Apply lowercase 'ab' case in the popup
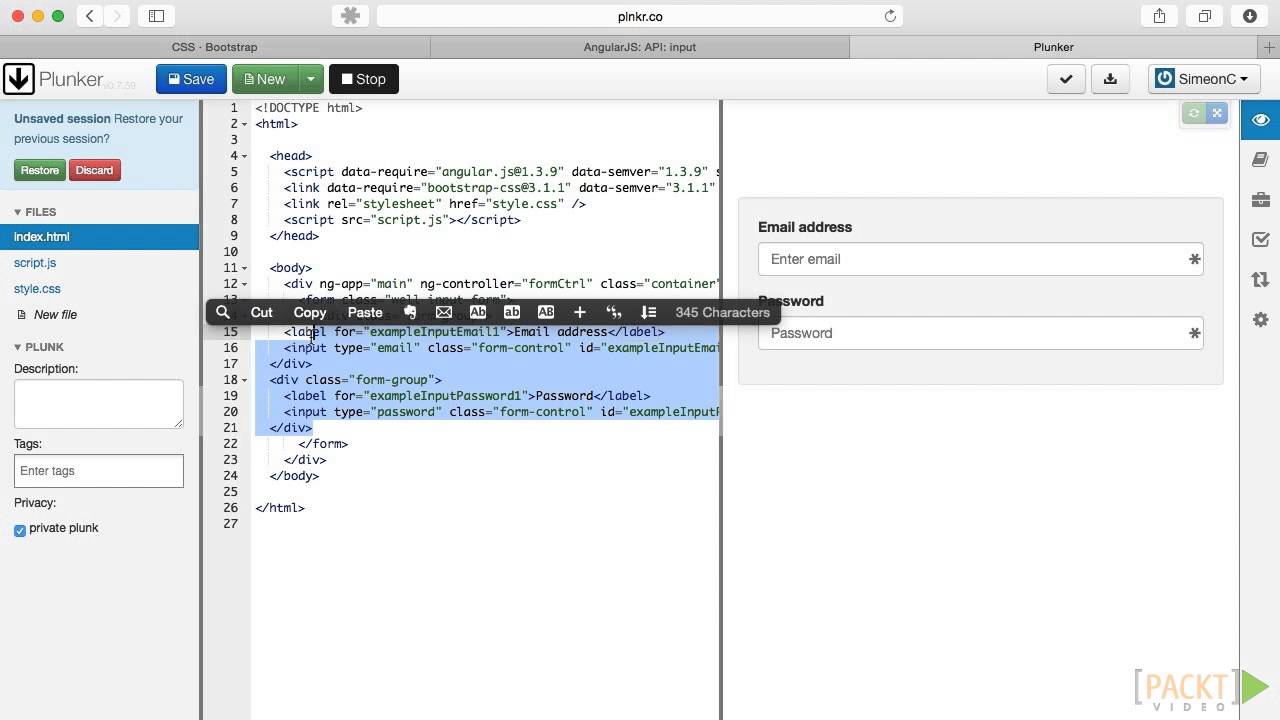This screenshot has height=720, width=1280. pyautogui.click(x=512, y=312)
